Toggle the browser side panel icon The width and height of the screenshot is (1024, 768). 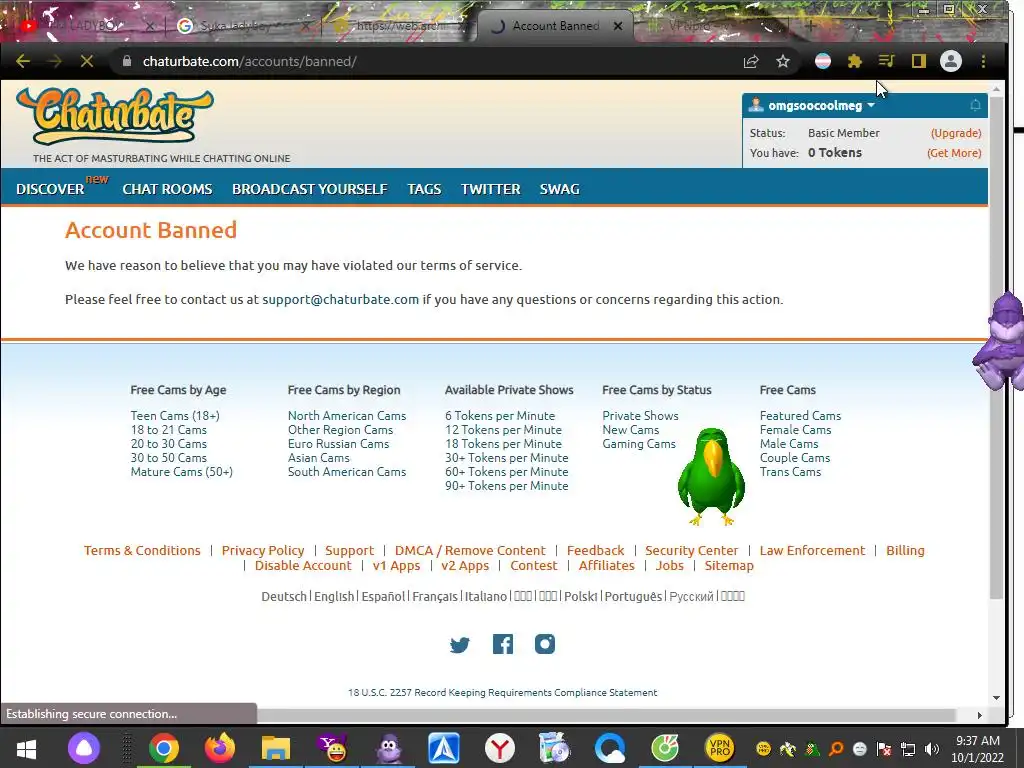tap(918, 61)
